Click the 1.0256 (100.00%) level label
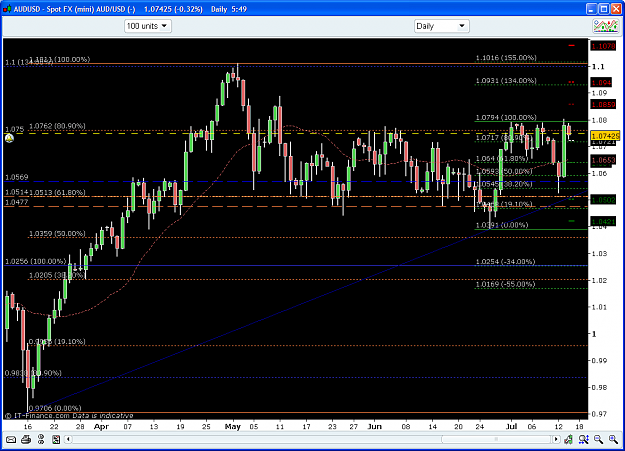Screen dimensions: 625x451 tap(35, 262)
